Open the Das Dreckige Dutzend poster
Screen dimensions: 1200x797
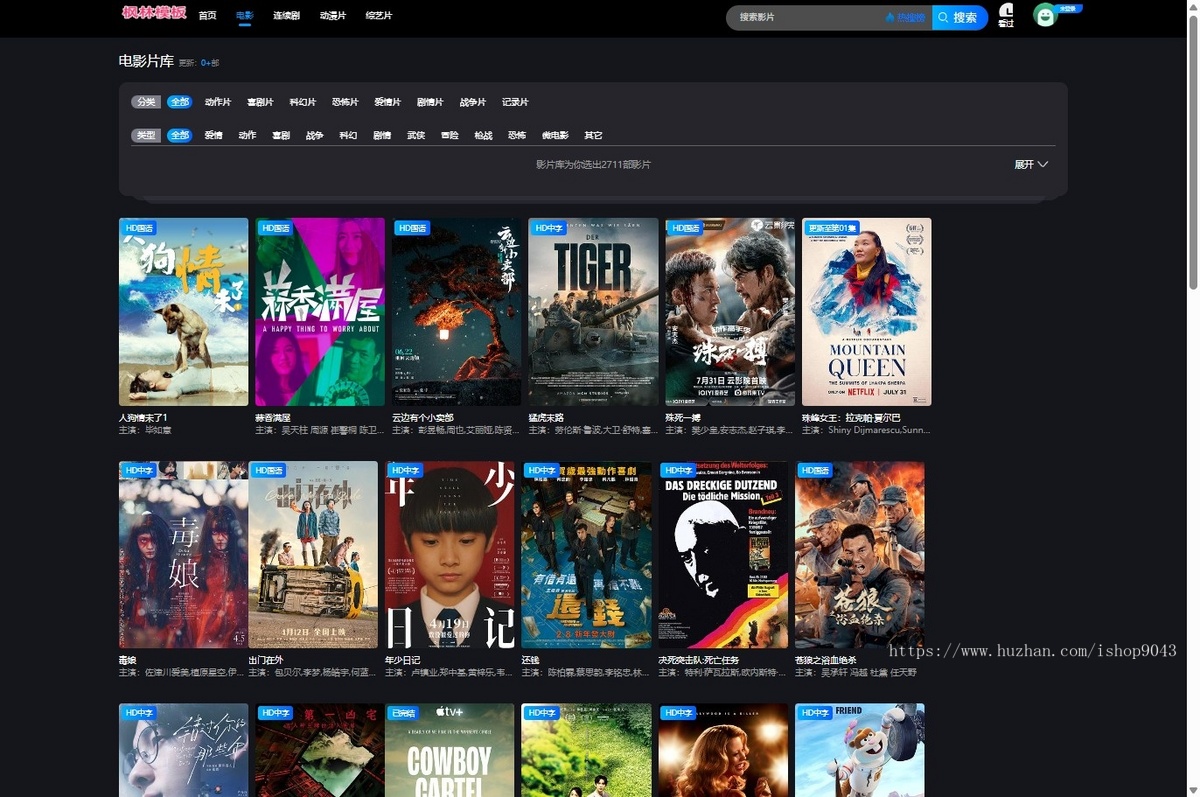point(723,555)
